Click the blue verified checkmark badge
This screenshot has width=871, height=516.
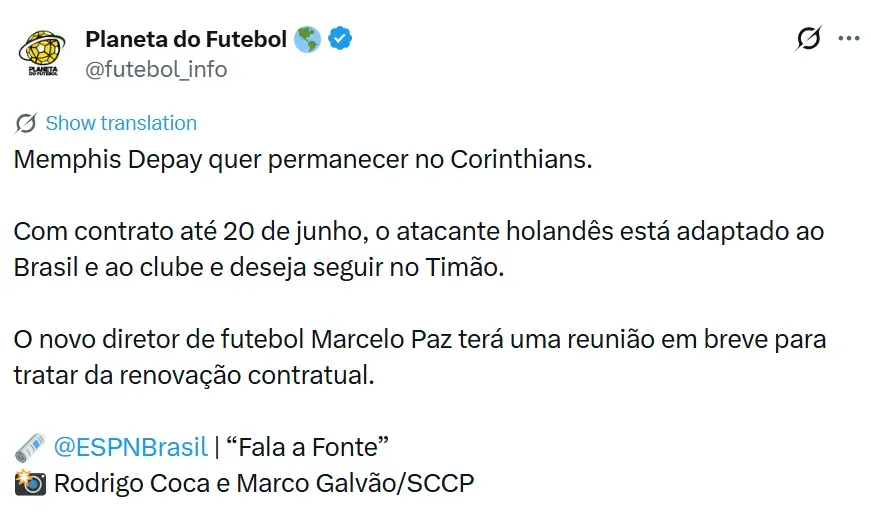point(341,39)
